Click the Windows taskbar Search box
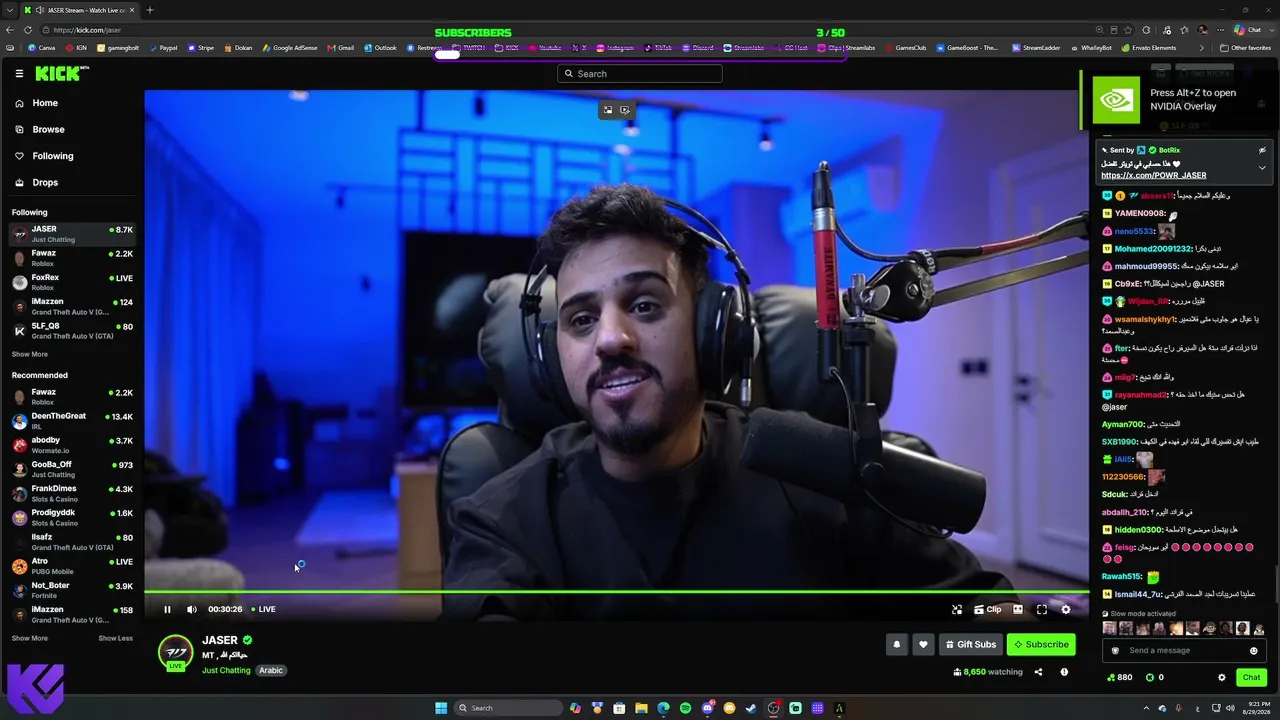 [x=508, y=708]
